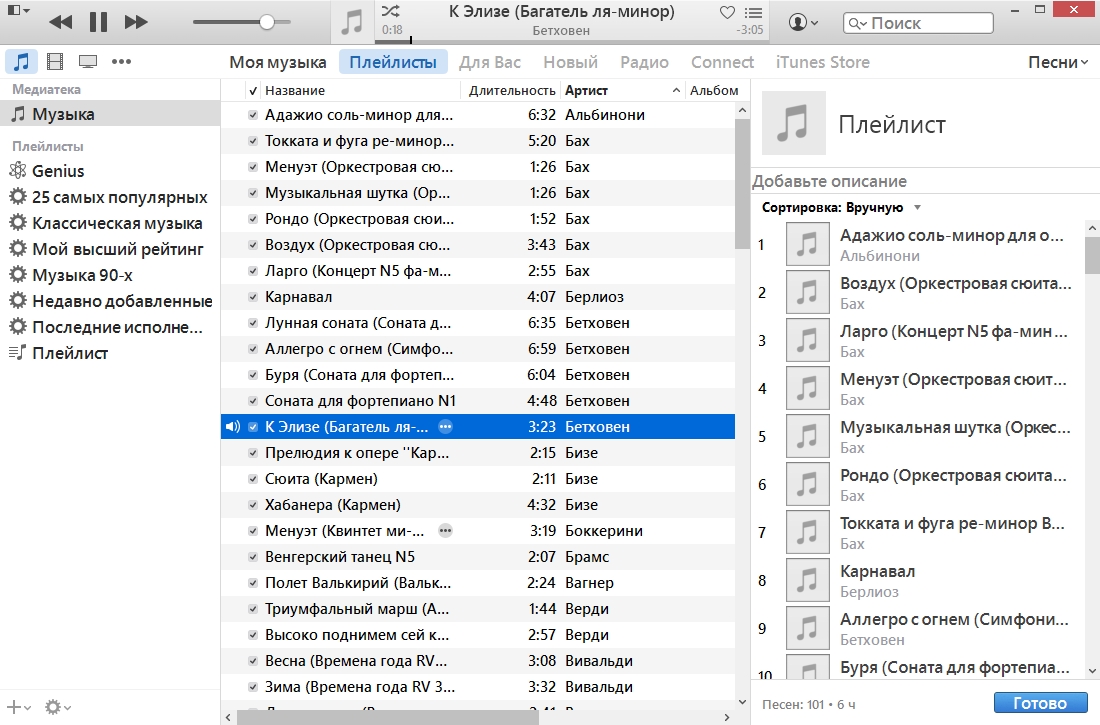Screen dimensions: 1100x725
Task: Switch to Music library view icon
Action: pyautogui.click(x=22, y=61)
